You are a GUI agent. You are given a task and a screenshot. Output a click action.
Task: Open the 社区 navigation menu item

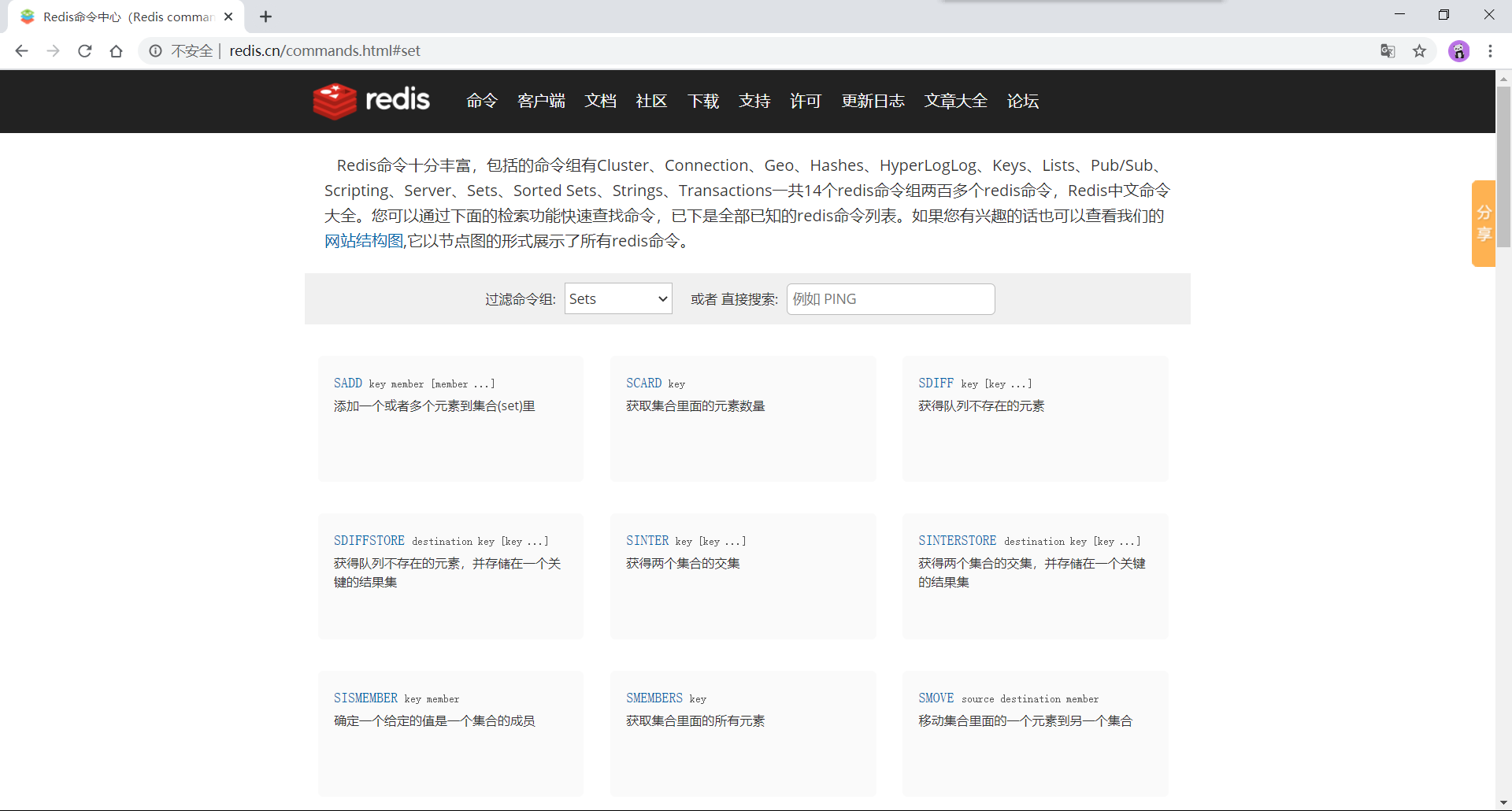[x=651, y=101]
